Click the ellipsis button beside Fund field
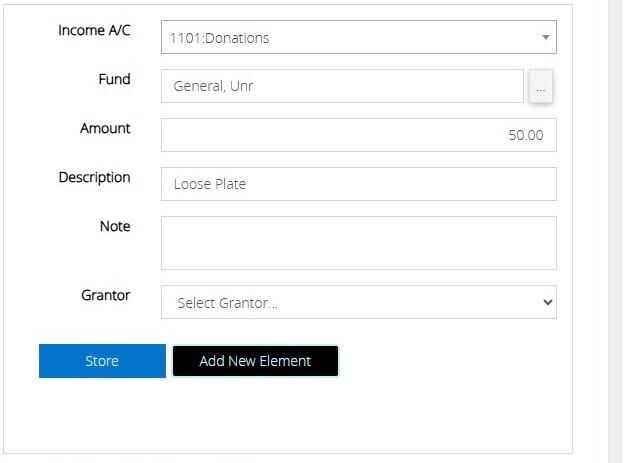The image size is (637, 463). tap(540, 87)
